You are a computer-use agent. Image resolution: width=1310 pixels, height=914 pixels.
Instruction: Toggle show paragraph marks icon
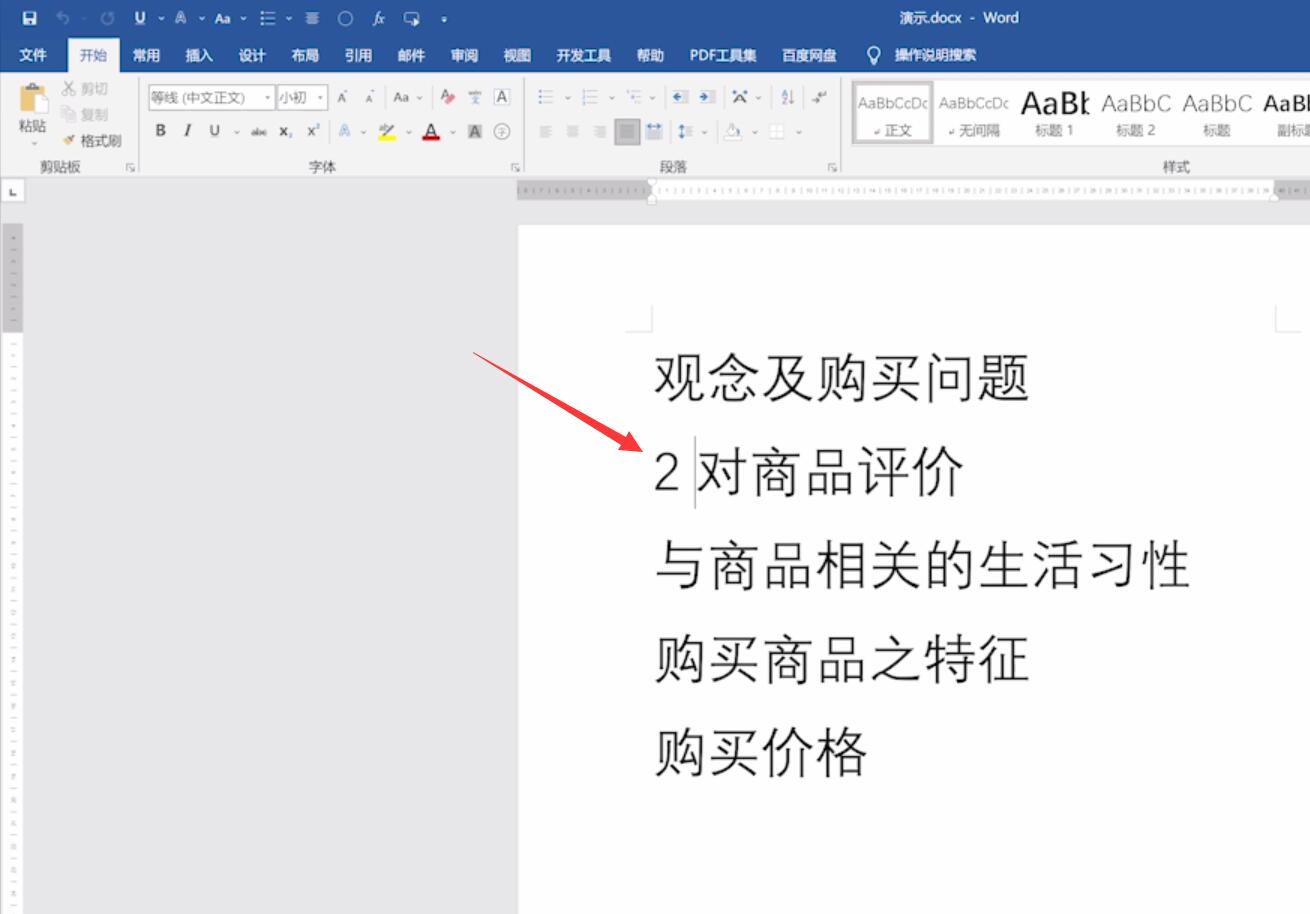click(x=820, y=97)
